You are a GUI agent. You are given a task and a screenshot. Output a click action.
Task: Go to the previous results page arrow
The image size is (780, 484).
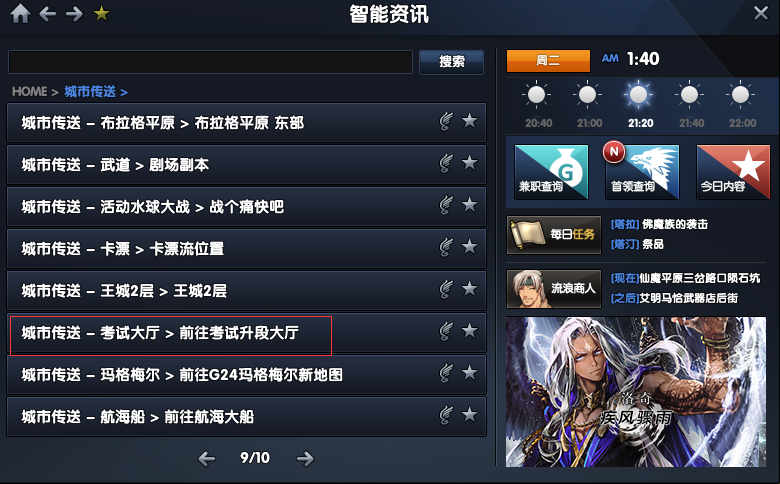point(207,458)
